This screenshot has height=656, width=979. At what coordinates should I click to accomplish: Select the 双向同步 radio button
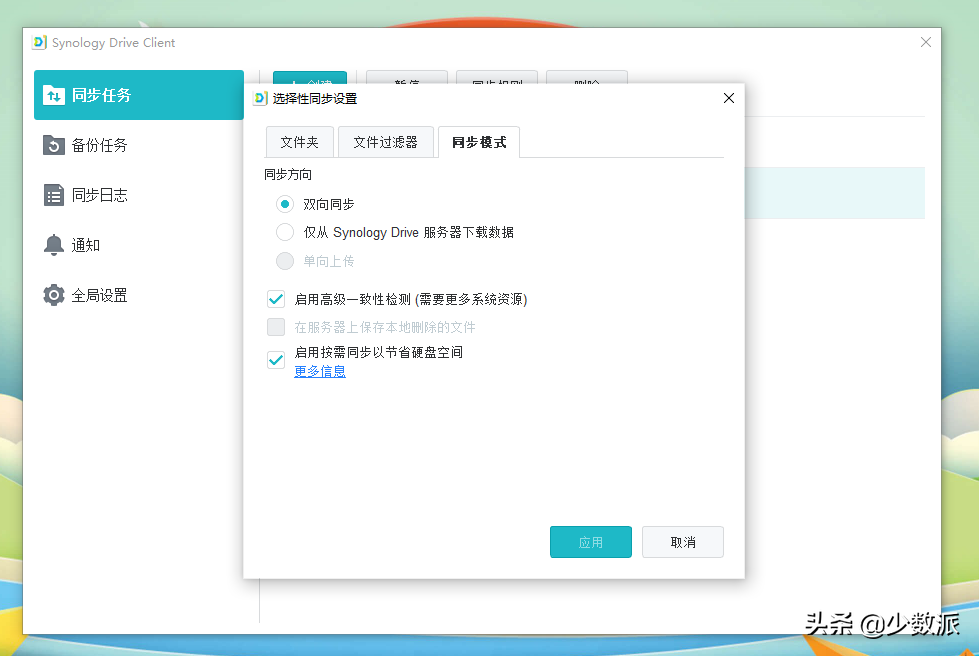(285, 204)
